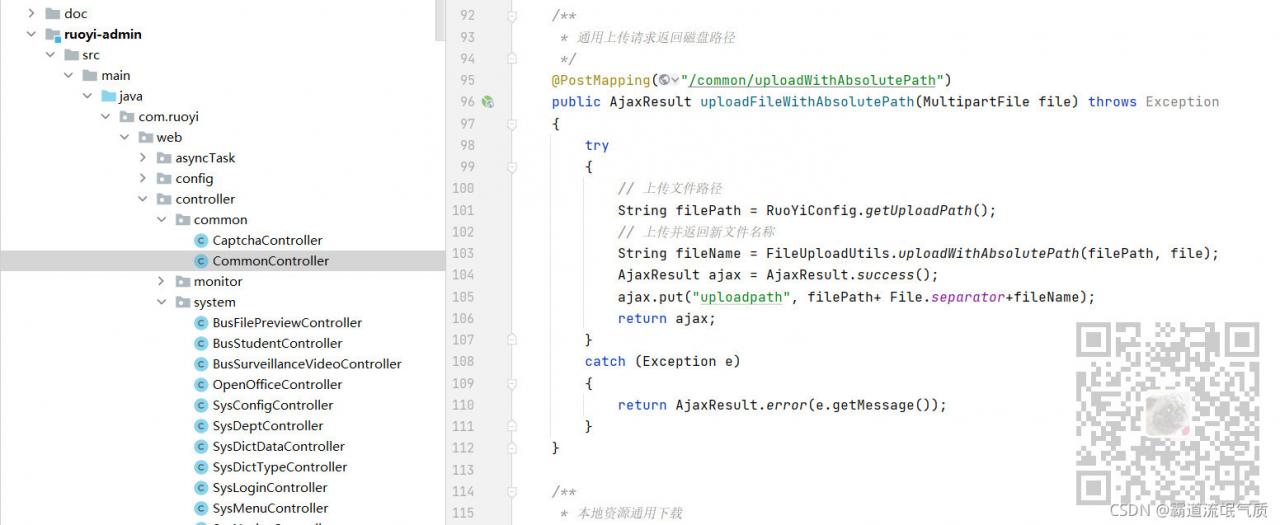Fold the Javadoc comment starting at line 114
The image size is (1280, 525).
[512, 491]
